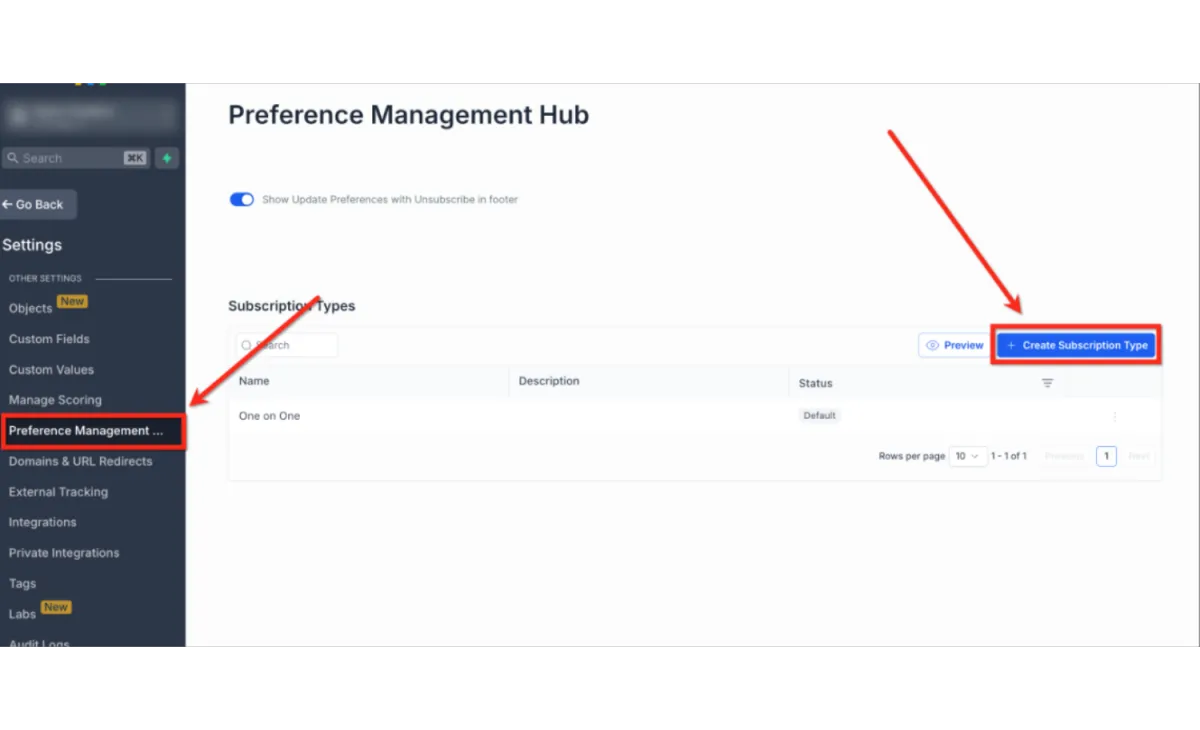Open the rows per page dropdown
1200x730 pixels.
pyautogui.click(x=967, y=456)
